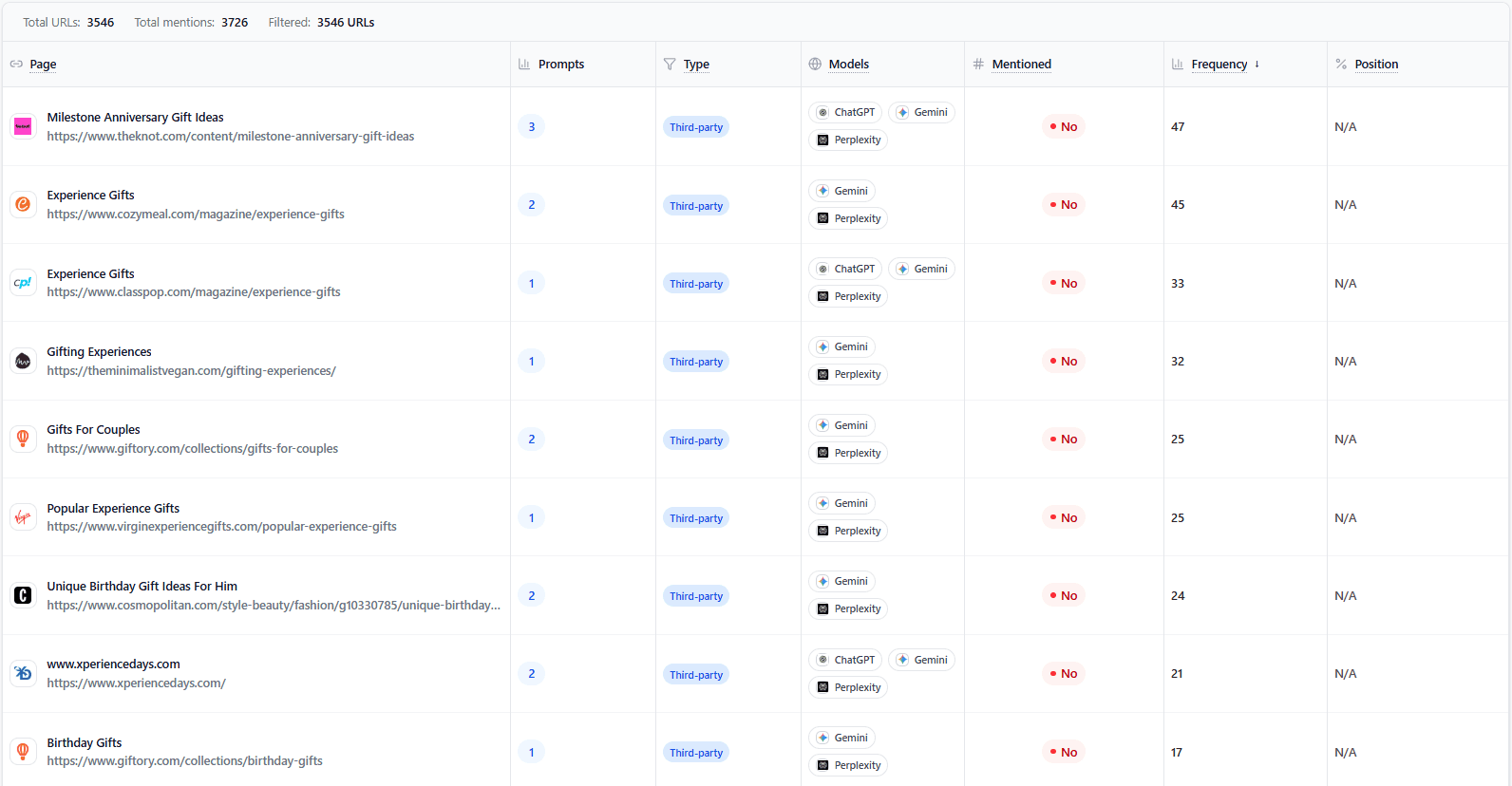Screen dimensions: 1512x786
Task: Click The Knot favicon for Milestone Anniversary row
Action: [x=23, y=126]
